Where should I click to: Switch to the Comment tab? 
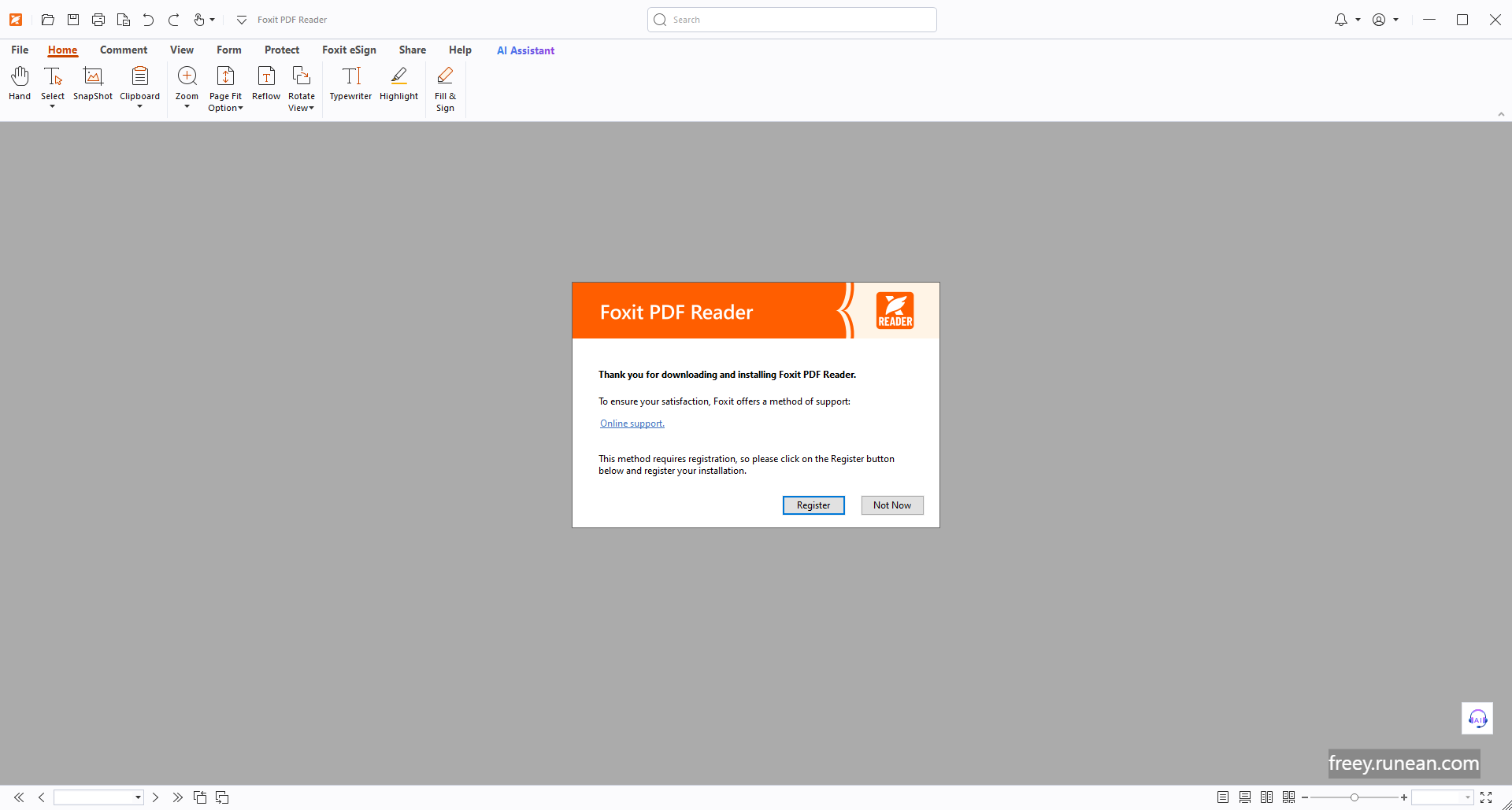(124, 50)
